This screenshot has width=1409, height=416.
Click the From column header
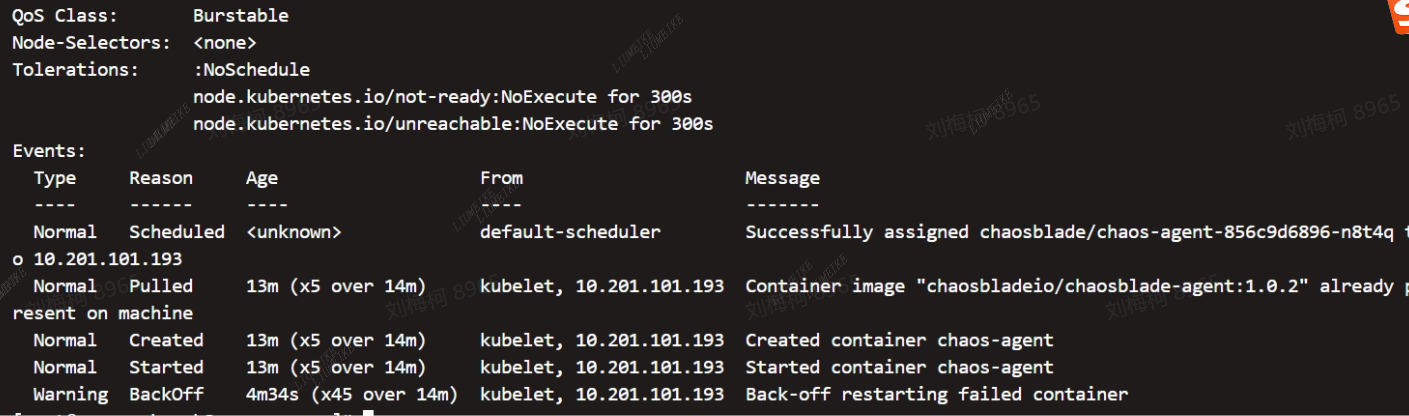[501, 178]
